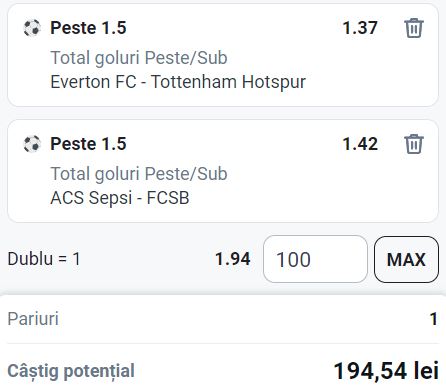Screen dimensions: 446x389
Task: Click the second Peste 1.5 selection title
Action: pyautogui.click(x=88, y=144)
